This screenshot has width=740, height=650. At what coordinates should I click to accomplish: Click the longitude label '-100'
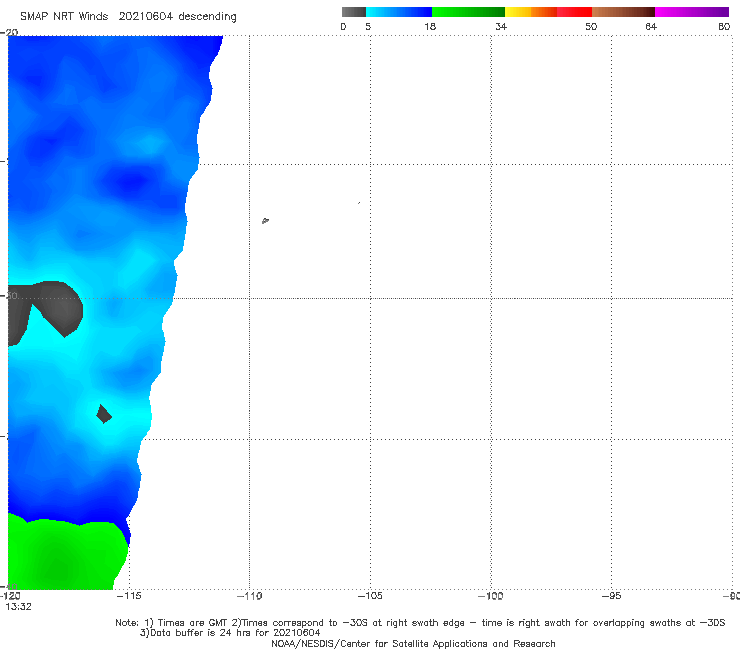click(491, 596)
